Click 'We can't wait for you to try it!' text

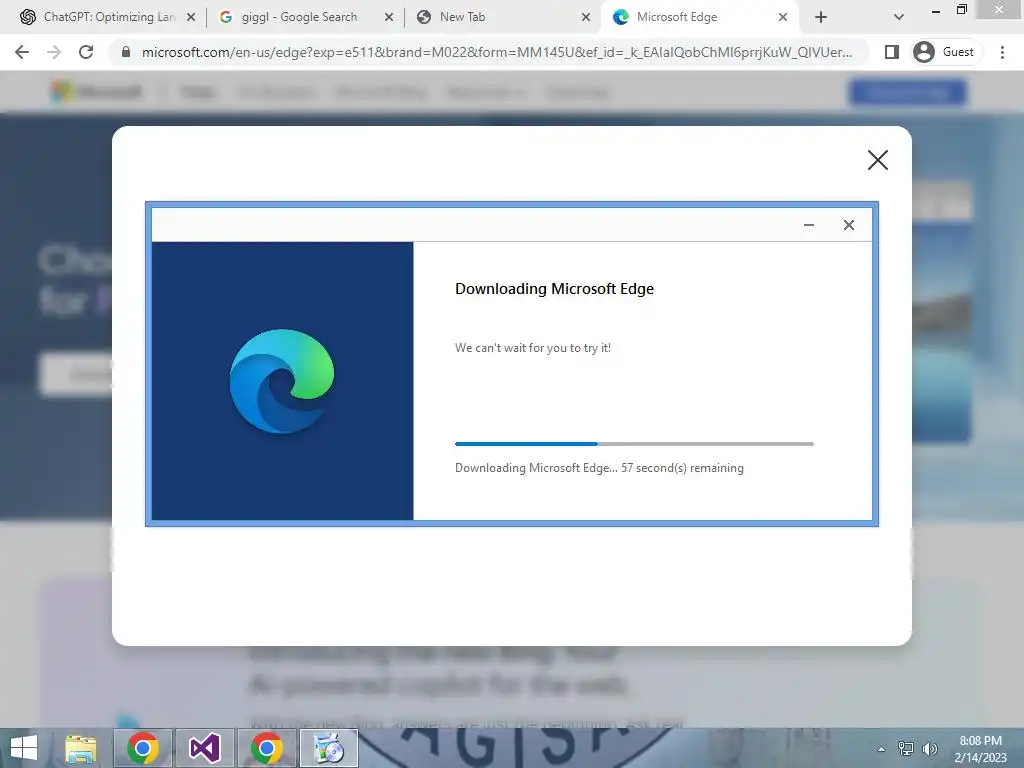tap(533, 348)
